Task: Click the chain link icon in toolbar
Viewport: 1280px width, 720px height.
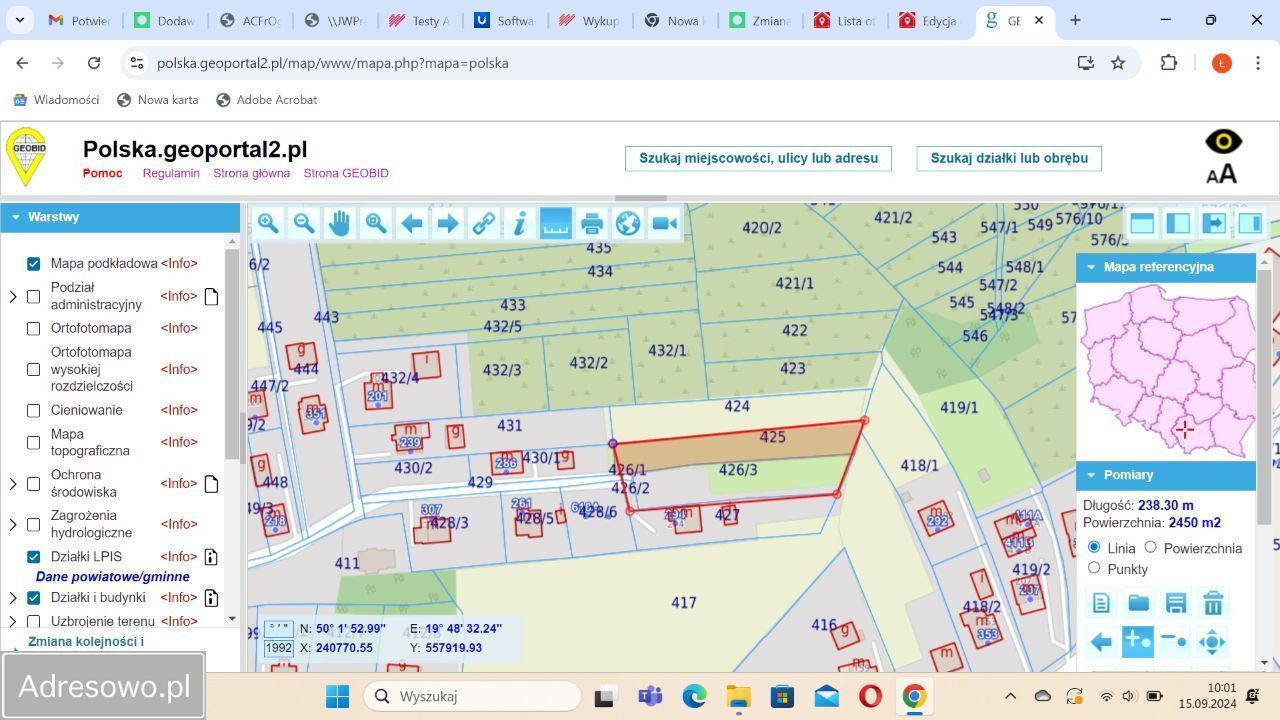Action: pos(483,224)
